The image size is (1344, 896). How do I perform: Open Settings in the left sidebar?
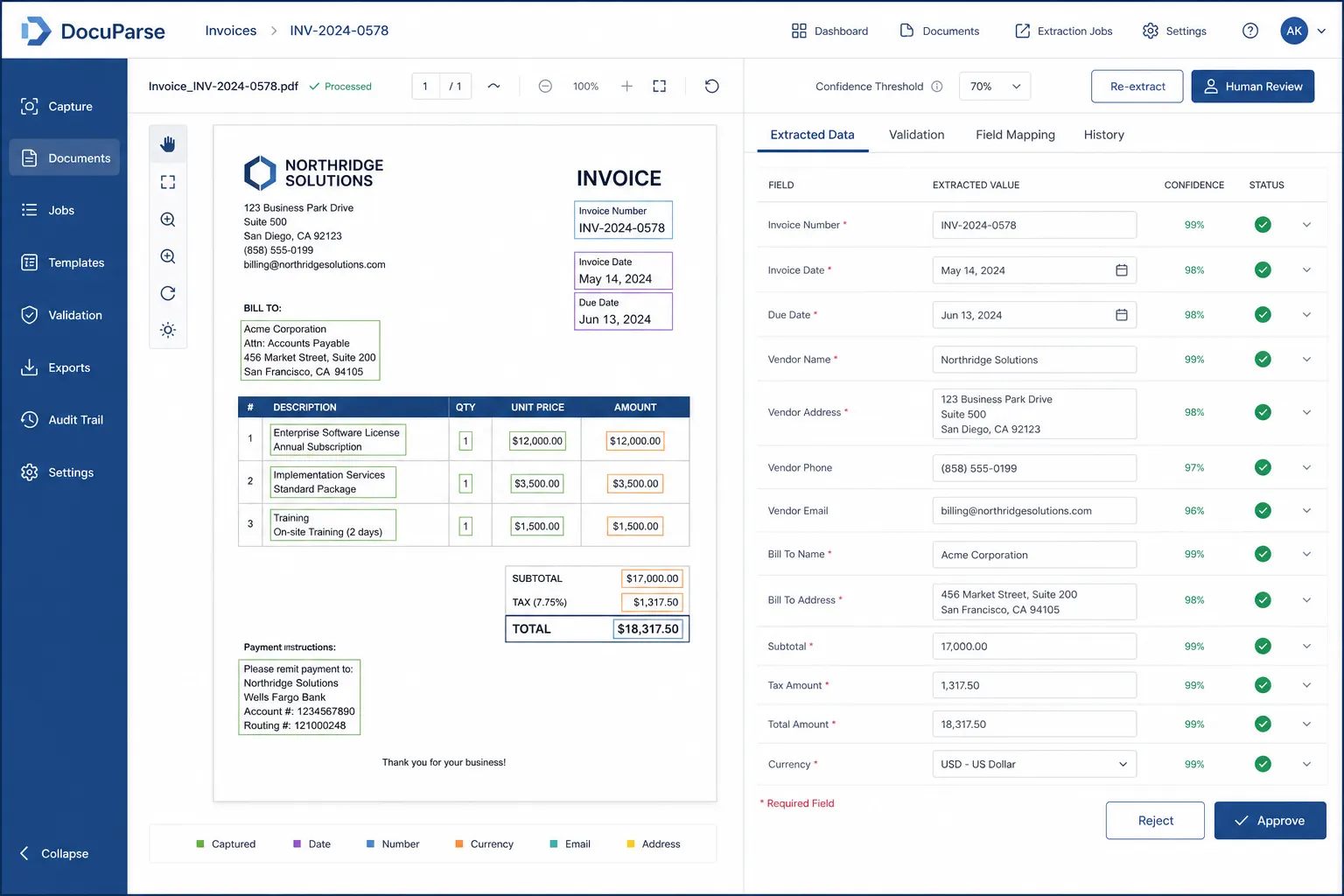point(65,472)
